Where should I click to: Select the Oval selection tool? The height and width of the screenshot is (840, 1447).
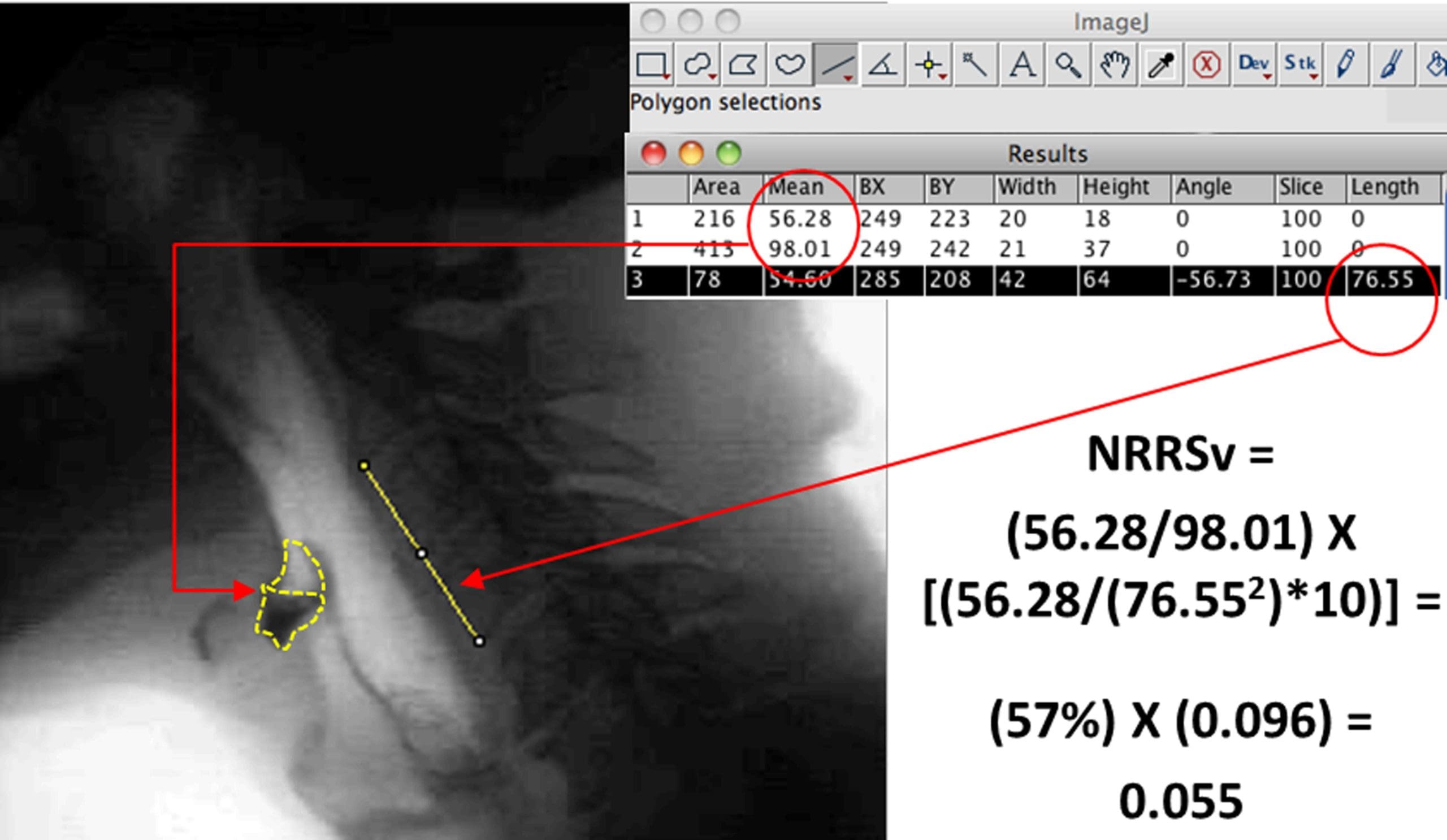[697, 64]
